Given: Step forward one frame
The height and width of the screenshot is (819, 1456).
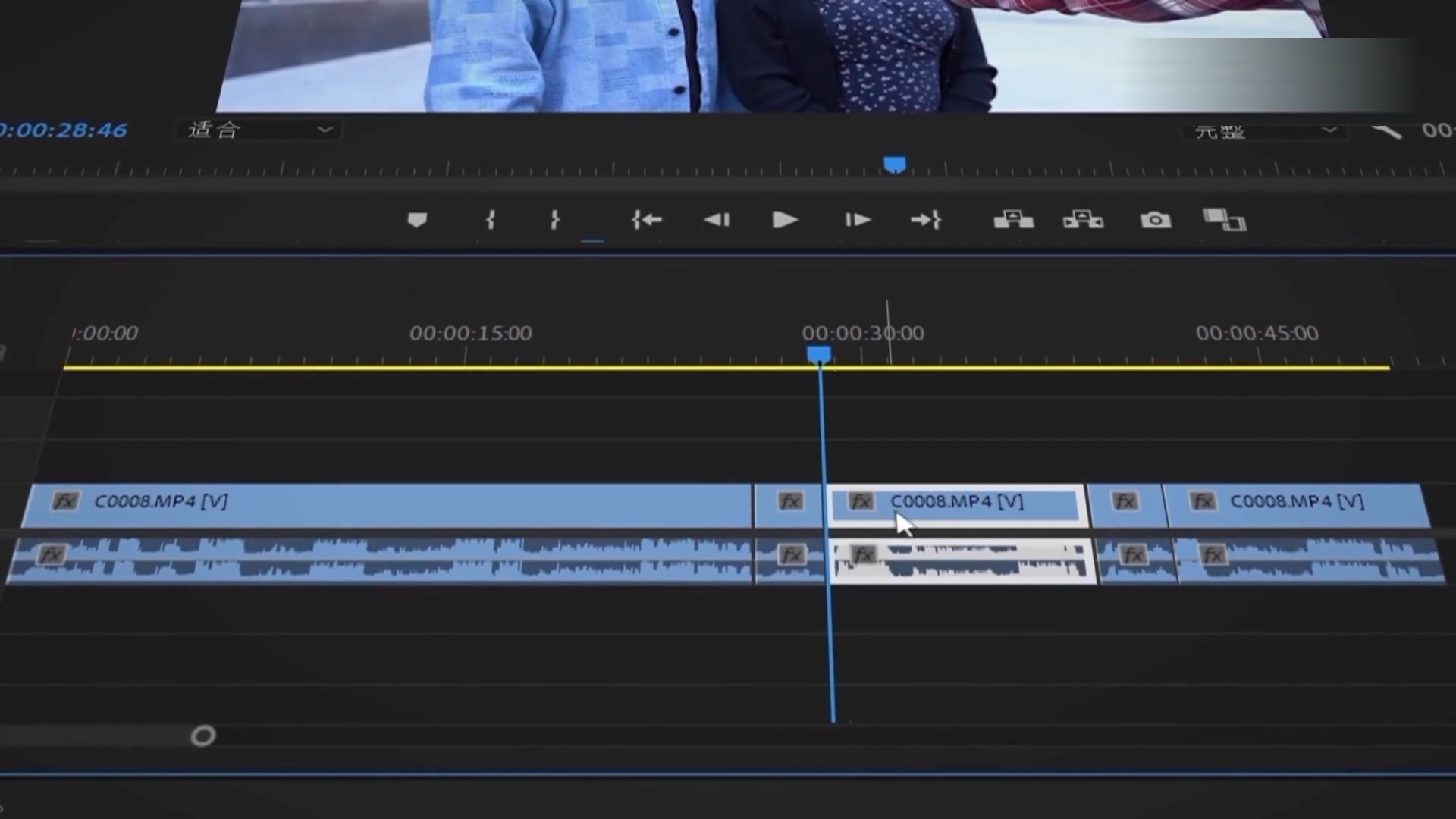Looking at the screenshot, I should 858,220.
